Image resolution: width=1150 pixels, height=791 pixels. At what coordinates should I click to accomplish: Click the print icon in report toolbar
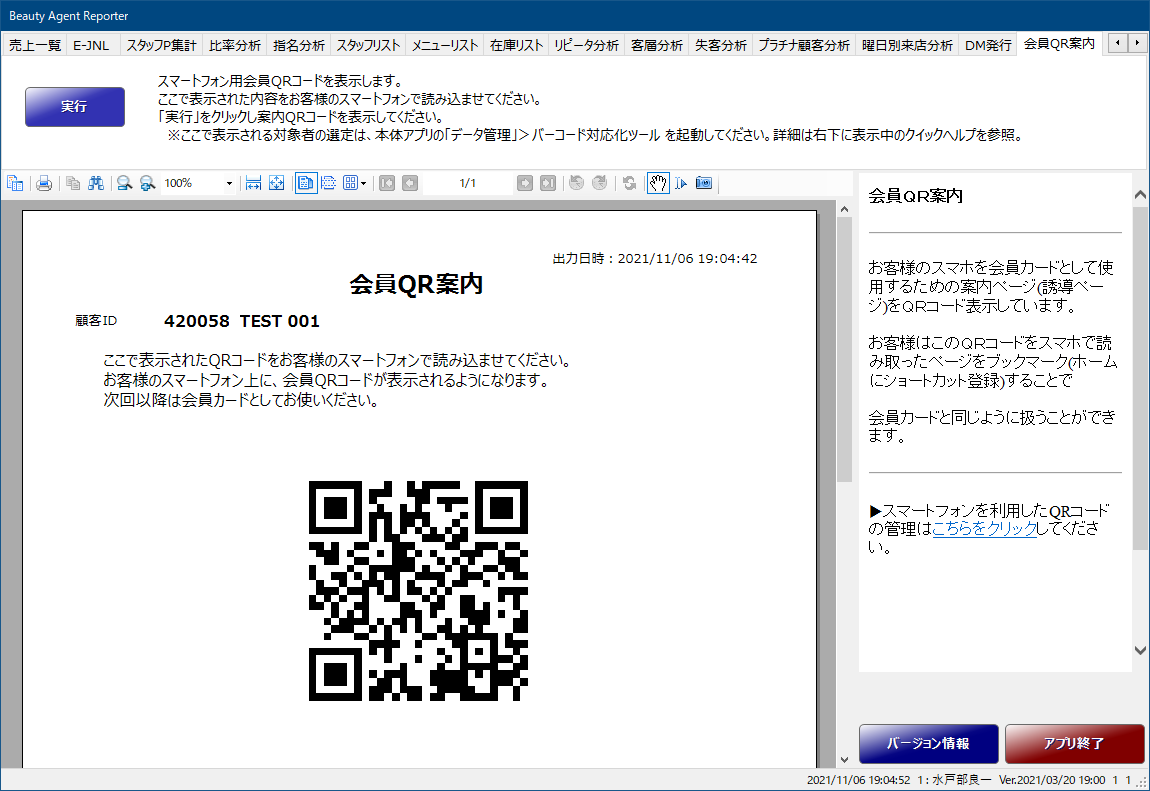point(44,183)
